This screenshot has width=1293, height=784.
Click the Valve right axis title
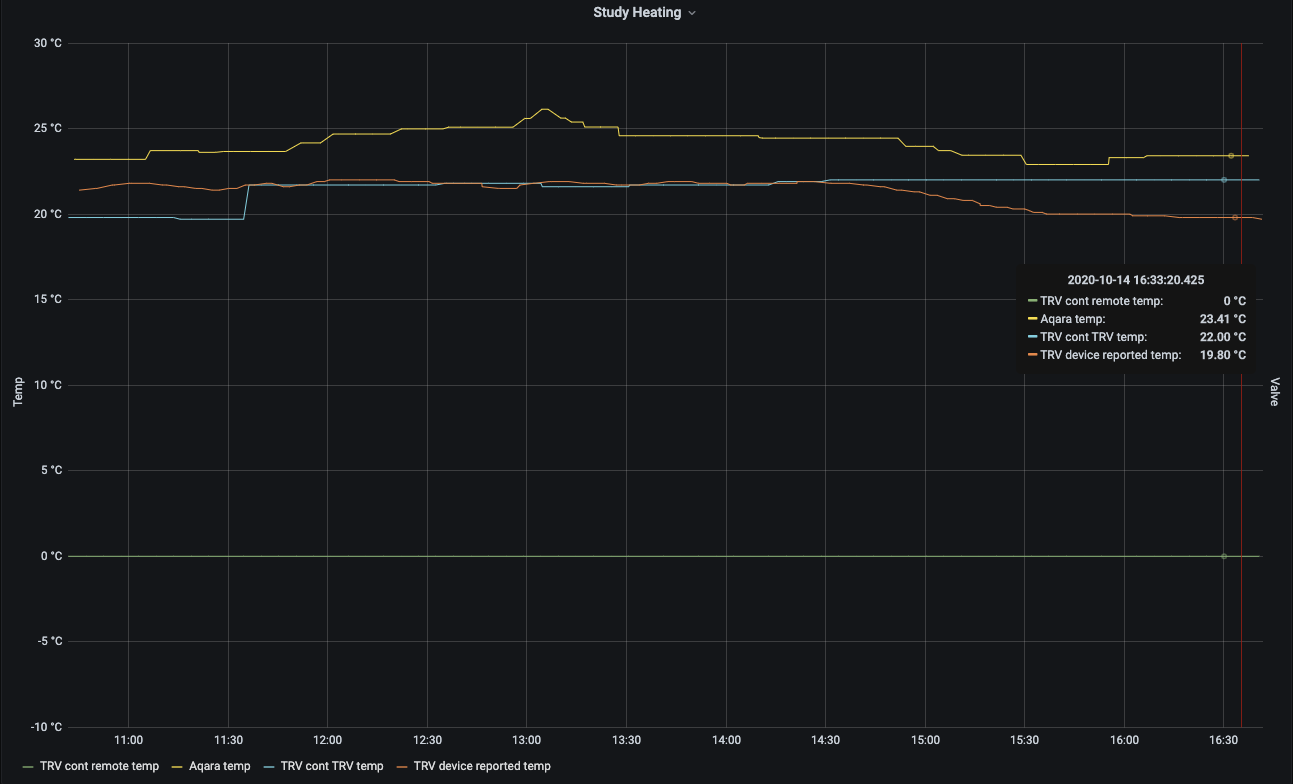click(1275, 391)
